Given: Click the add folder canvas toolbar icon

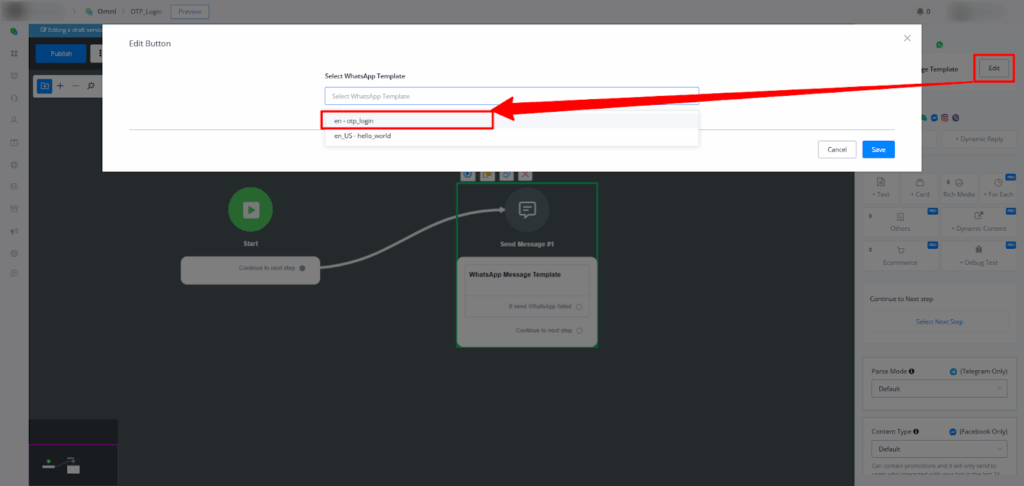Looking at the screenshot, I should point(45,86).
